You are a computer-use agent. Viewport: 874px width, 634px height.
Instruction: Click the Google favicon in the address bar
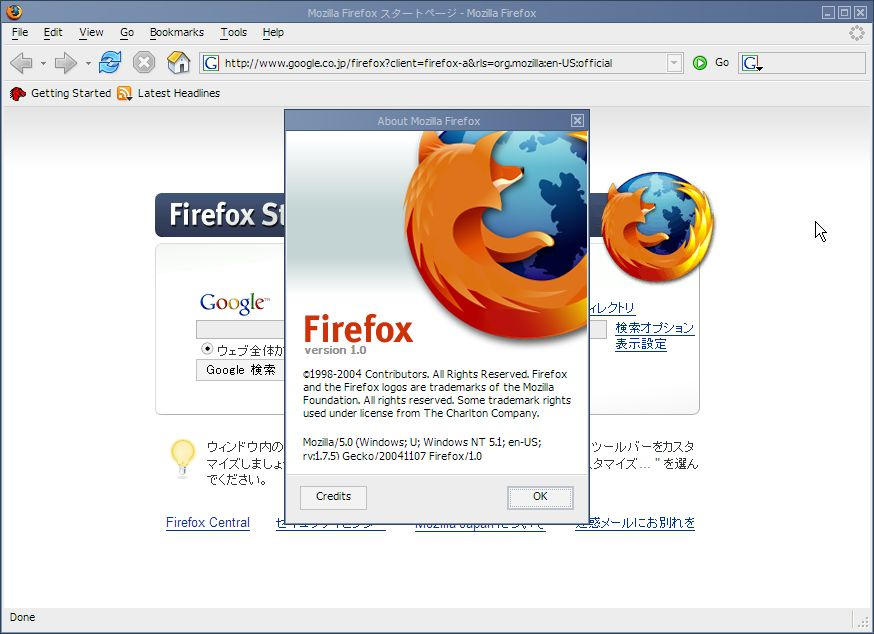click(x=211, y=63)
